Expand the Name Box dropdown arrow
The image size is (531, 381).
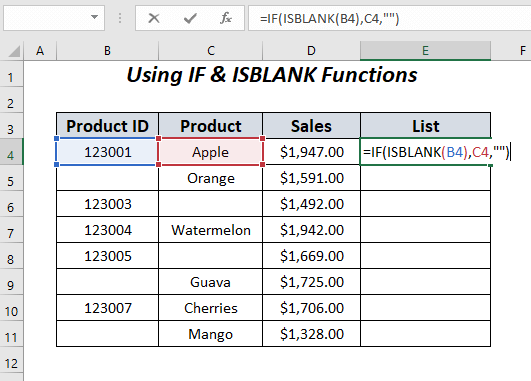(94, 17)
